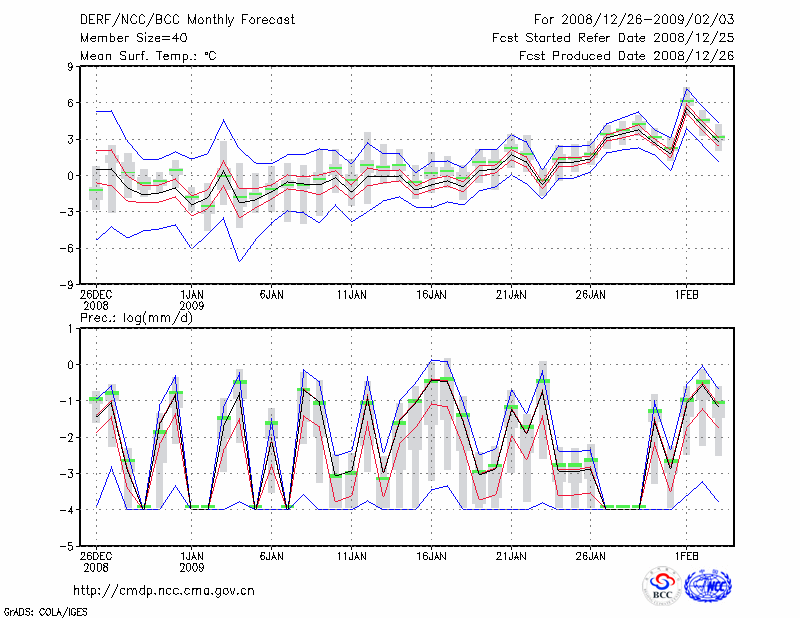Open the cmdp.ncc.cma.gov.cn URL link
Screen dimensions: 800x618
point(164,590)
